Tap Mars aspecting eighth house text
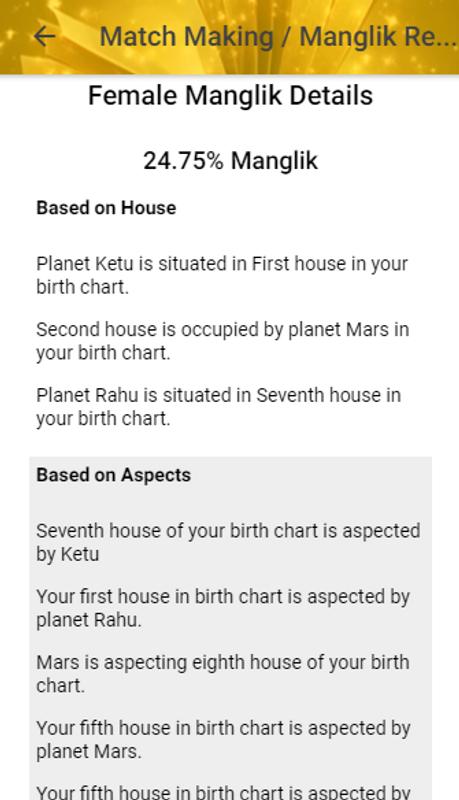 [x=222, y=673]
